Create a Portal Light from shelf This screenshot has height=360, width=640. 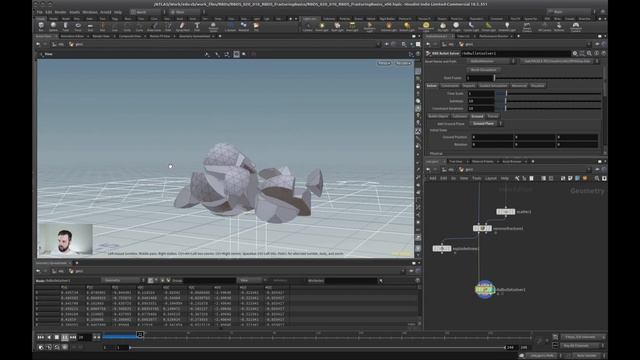pos(488,27)
